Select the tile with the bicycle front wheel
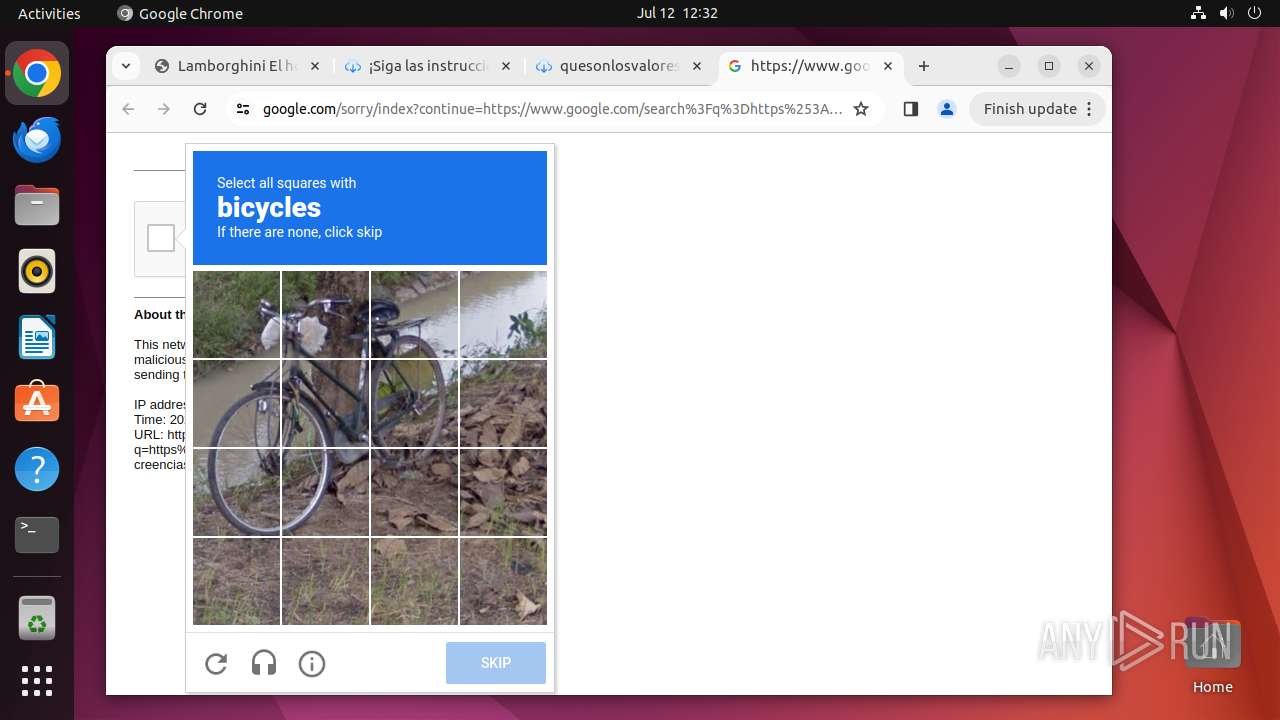 (236, 403)
